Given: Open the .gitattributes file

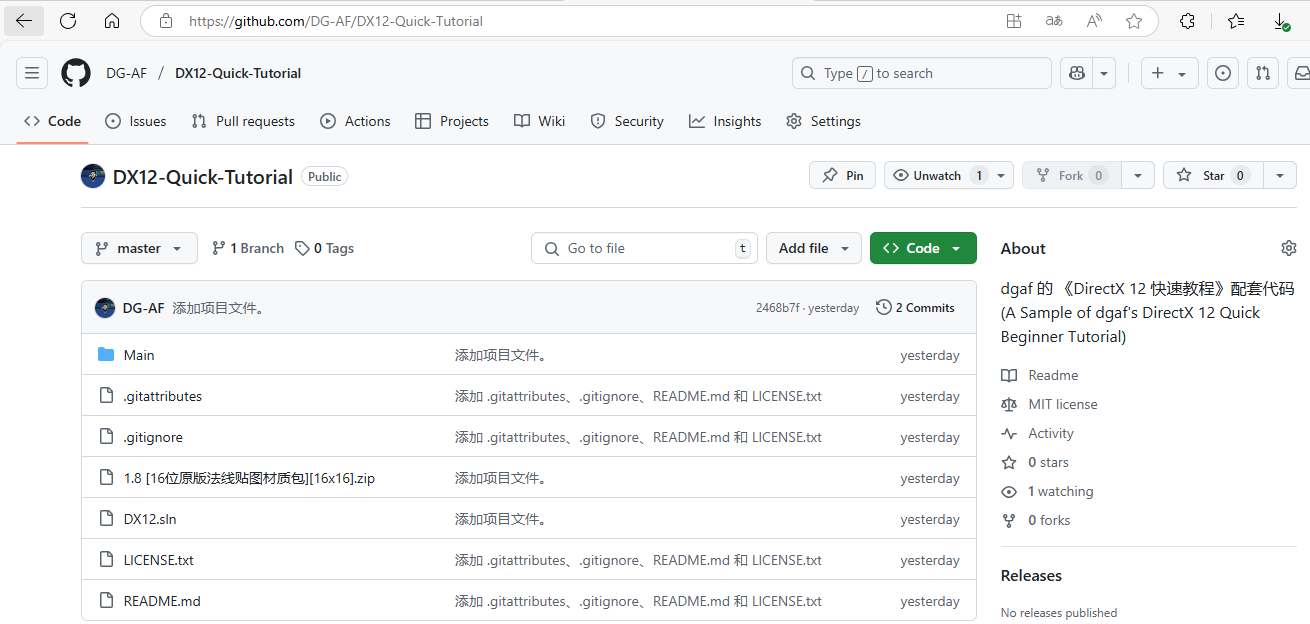Looking at the screenshot, I should pos(163,396).
